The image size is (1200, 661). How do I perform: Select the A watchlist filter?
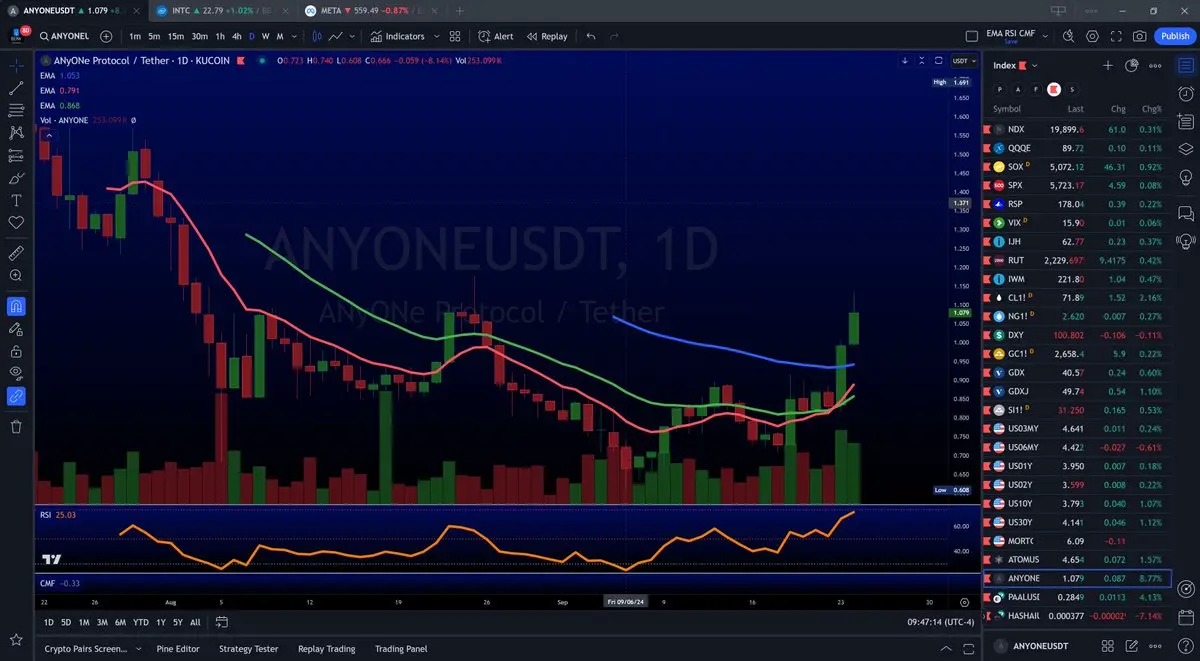click(1017, 89)
